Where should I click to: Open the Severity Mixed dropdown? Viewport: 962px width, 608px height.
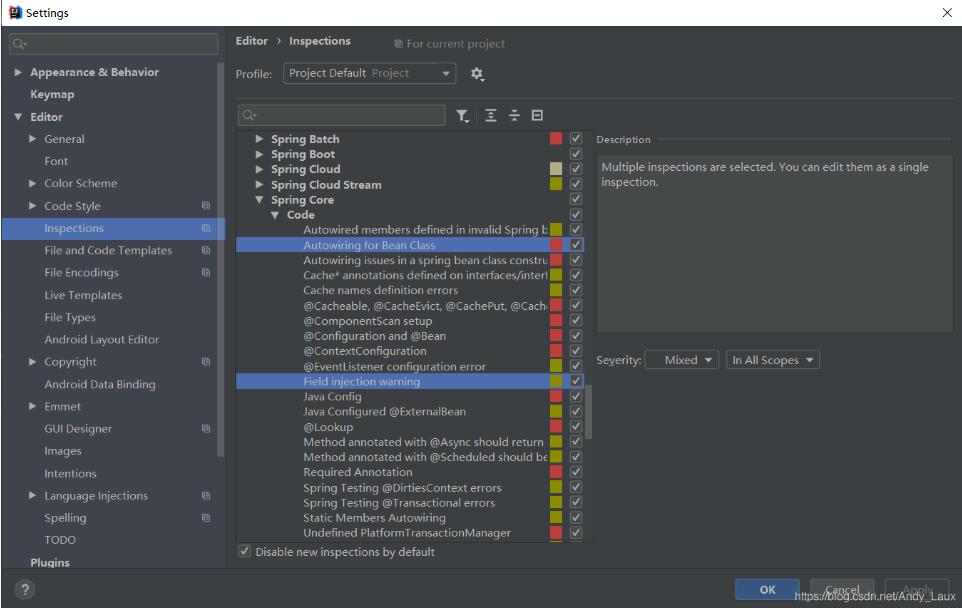(681, 360)
